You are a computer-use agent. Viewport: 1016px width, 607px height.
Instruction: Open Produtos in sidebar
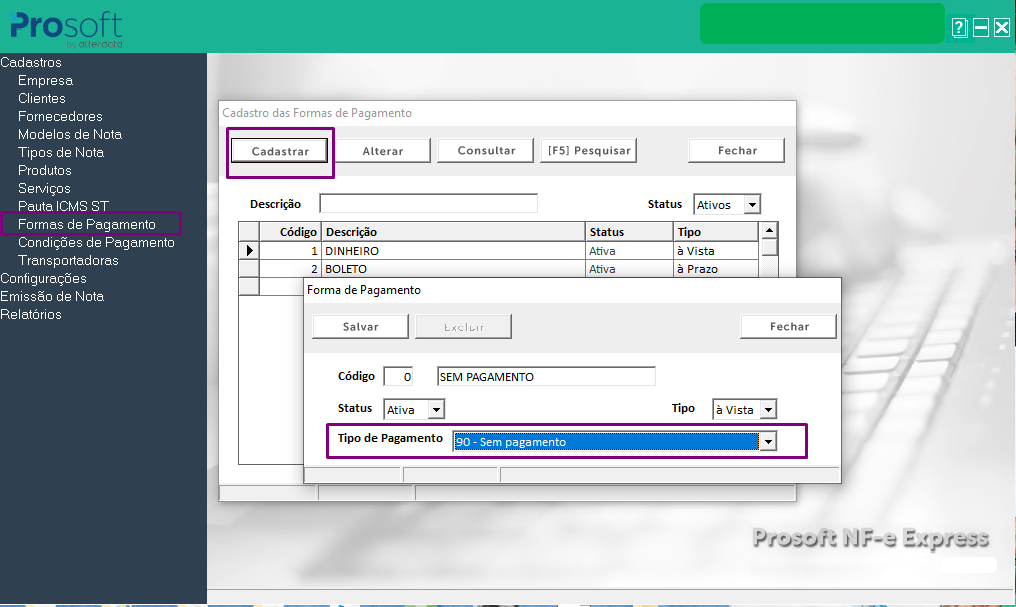tap(45, 170)
